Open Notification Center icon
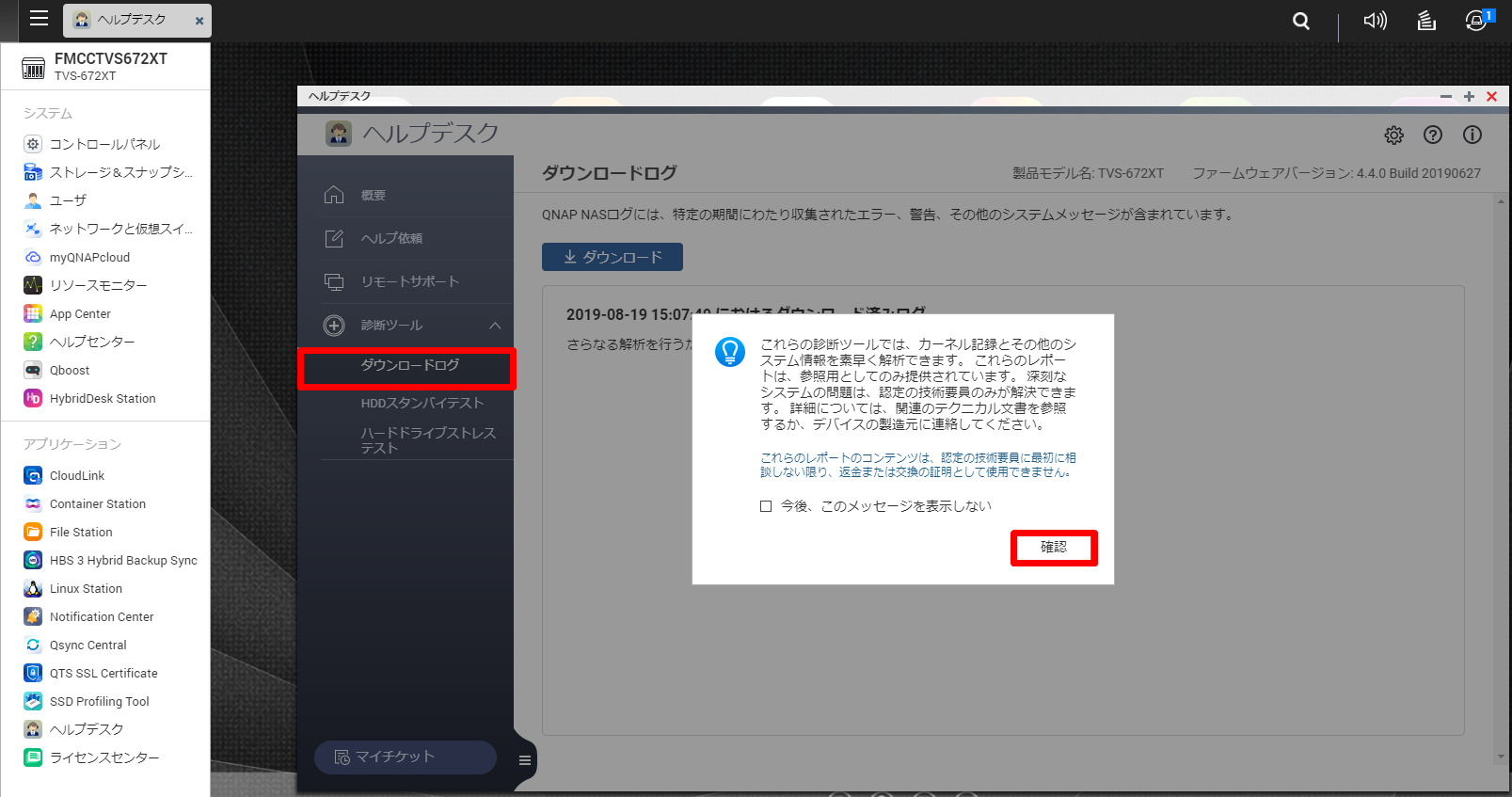 33,616
